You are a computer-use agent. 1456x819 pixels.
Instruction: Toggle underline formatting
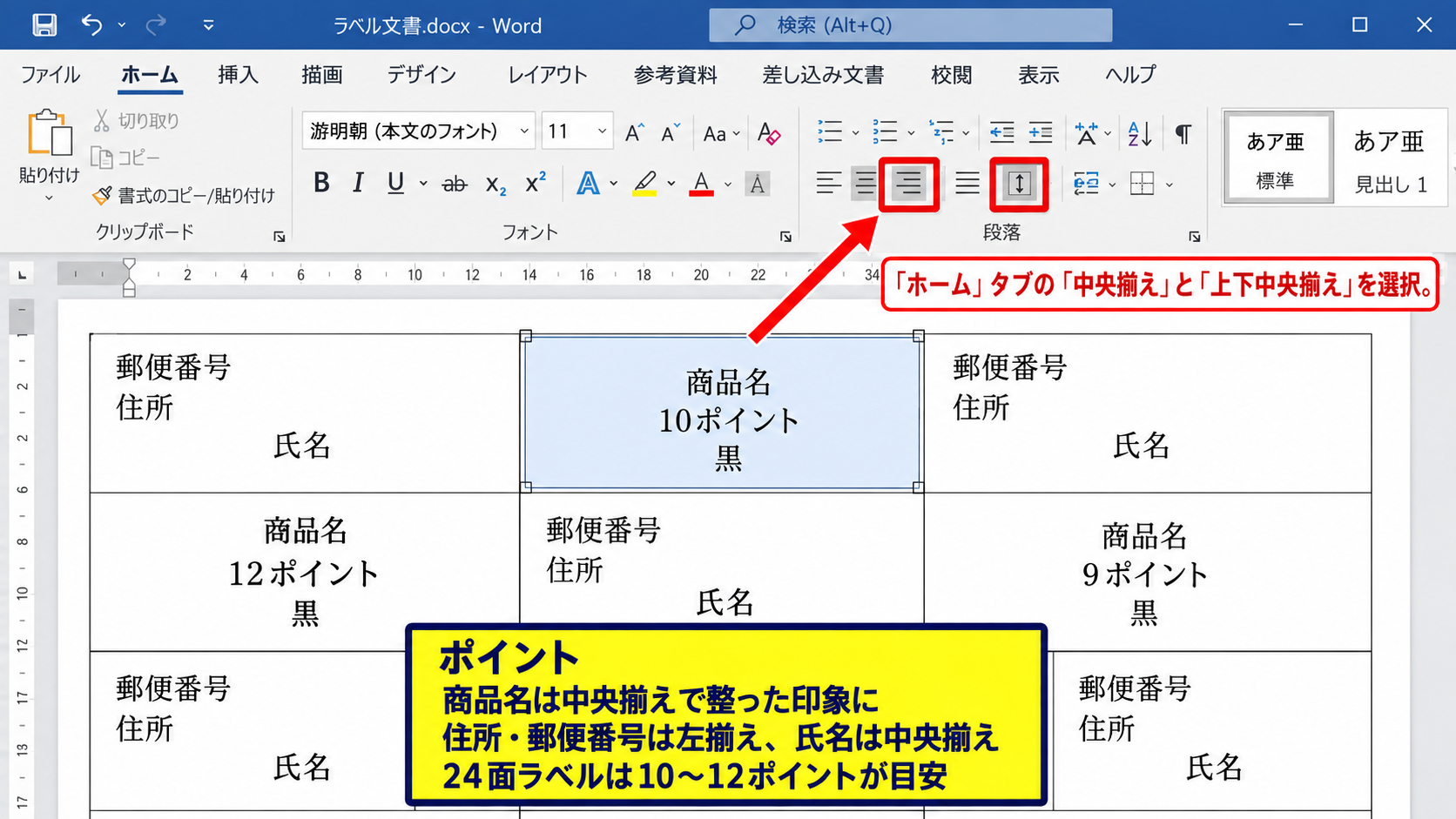(x=395, y=183)
